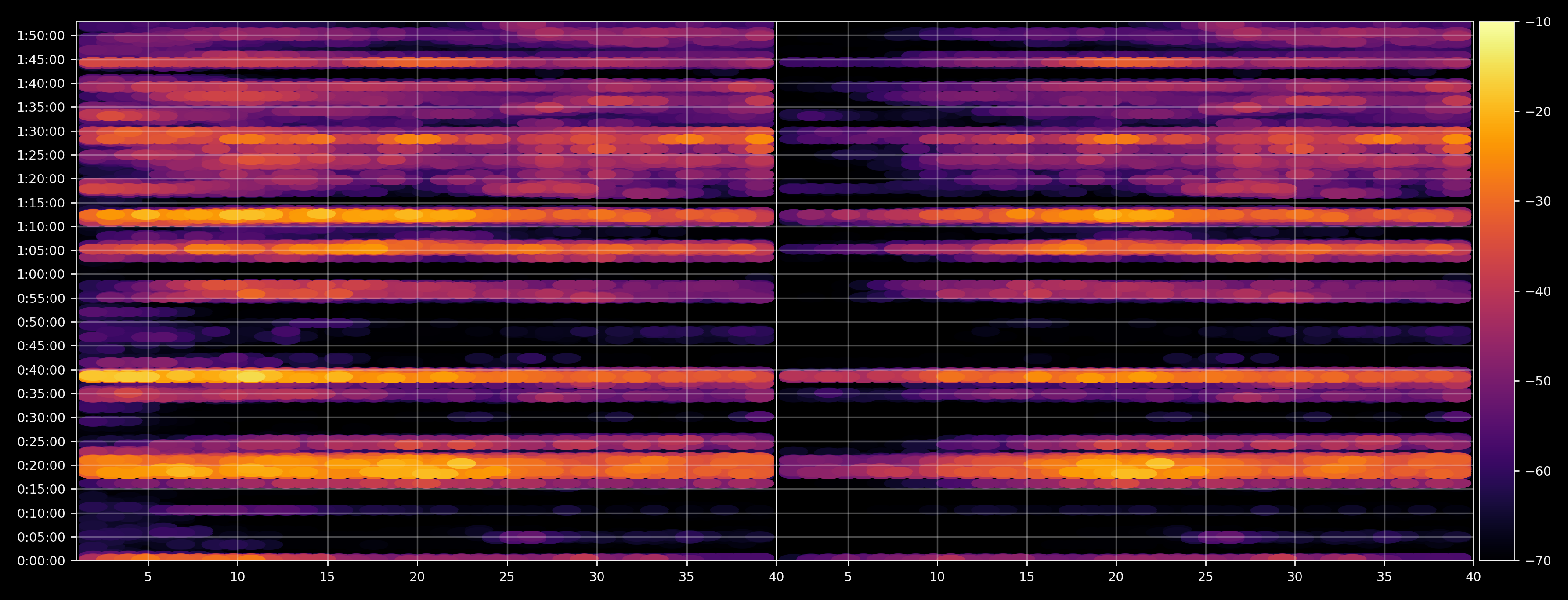Pick x-axis label 20 under the right heatmap
Screen dimensions: 1568x600
click(1116, 577)
